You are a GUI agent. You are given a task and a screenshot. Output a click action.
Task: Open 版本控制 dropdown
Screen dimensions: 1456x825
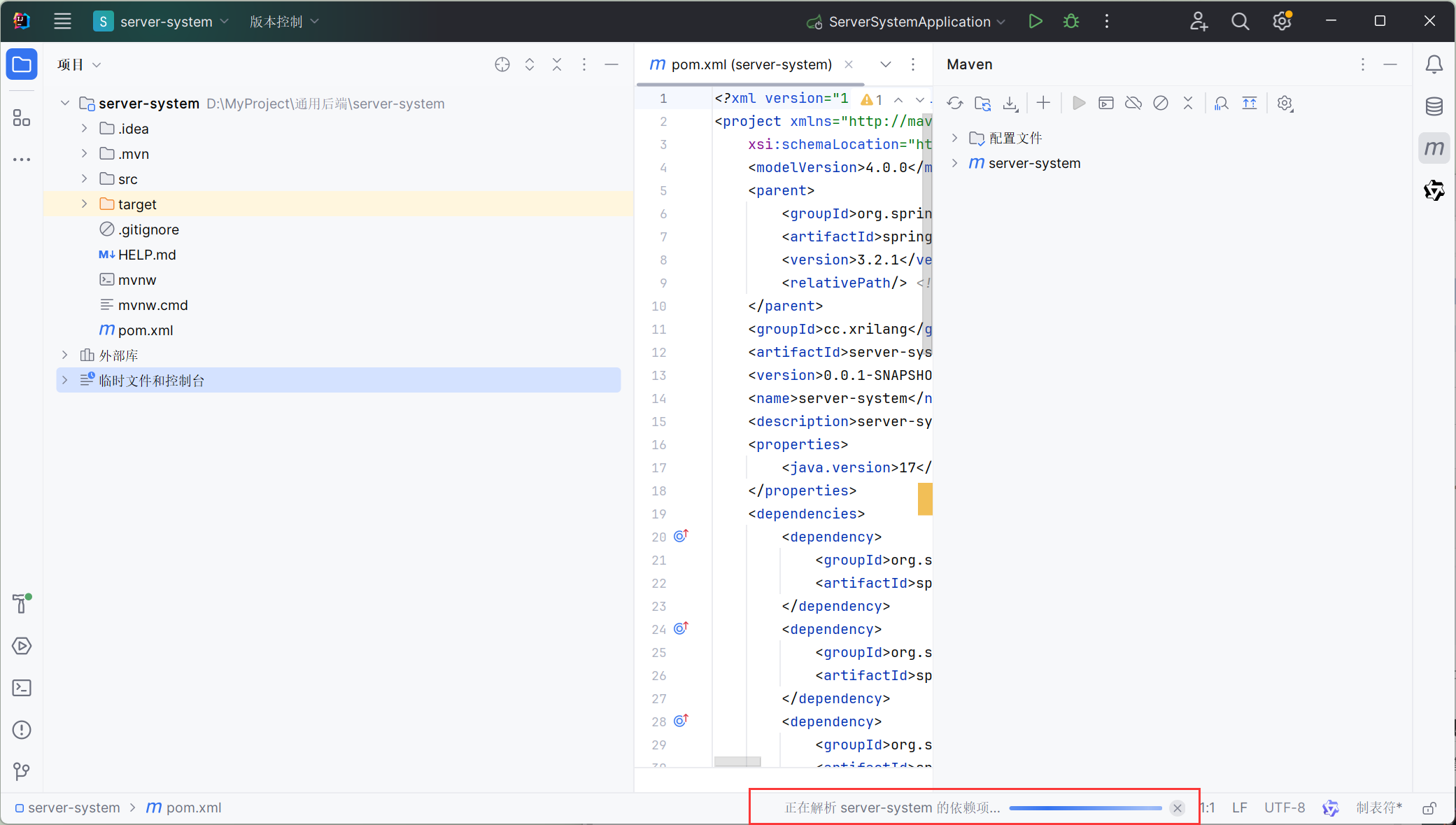[284, 21]
